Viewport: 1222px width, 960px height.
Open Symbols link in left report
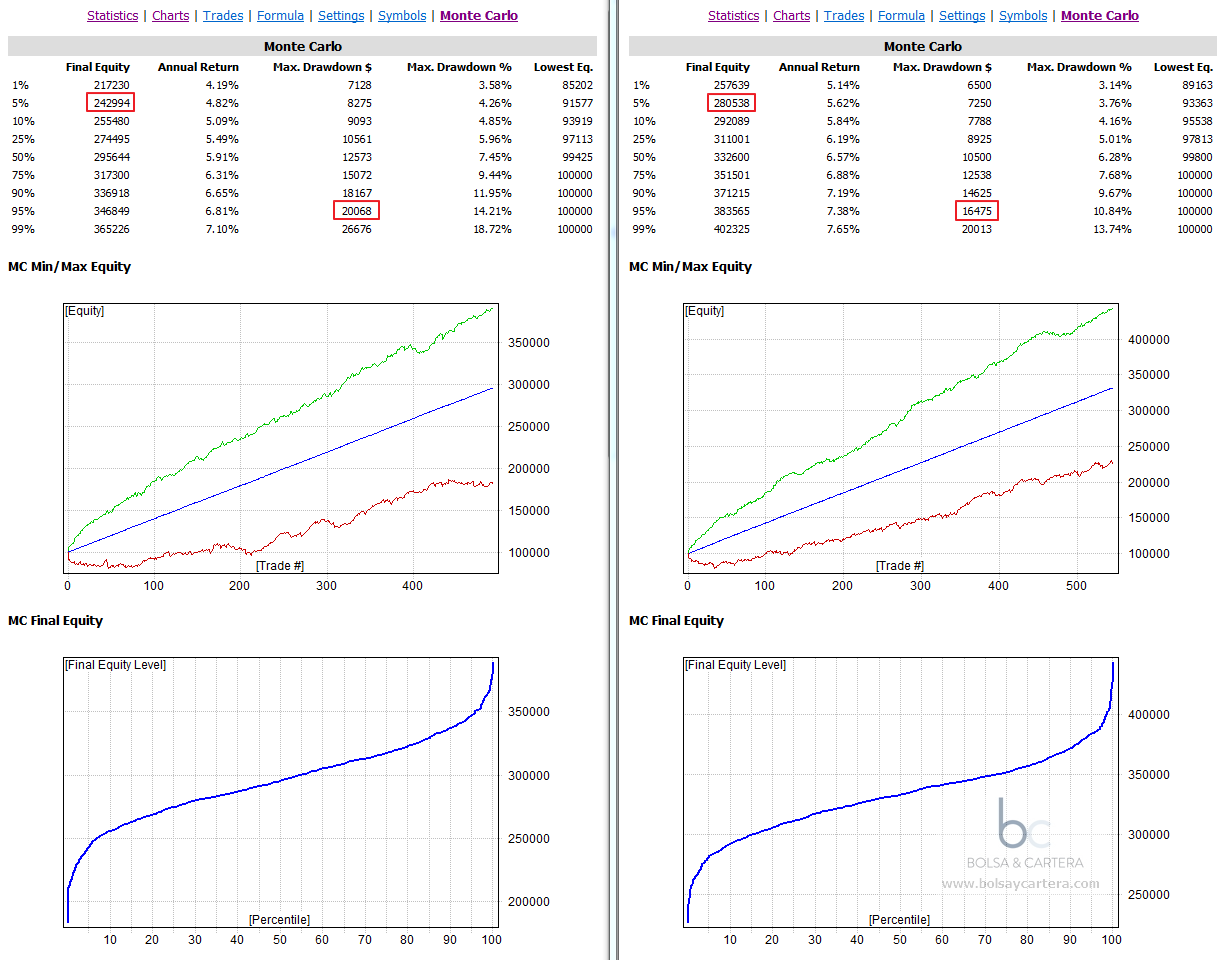pos(402,16)
